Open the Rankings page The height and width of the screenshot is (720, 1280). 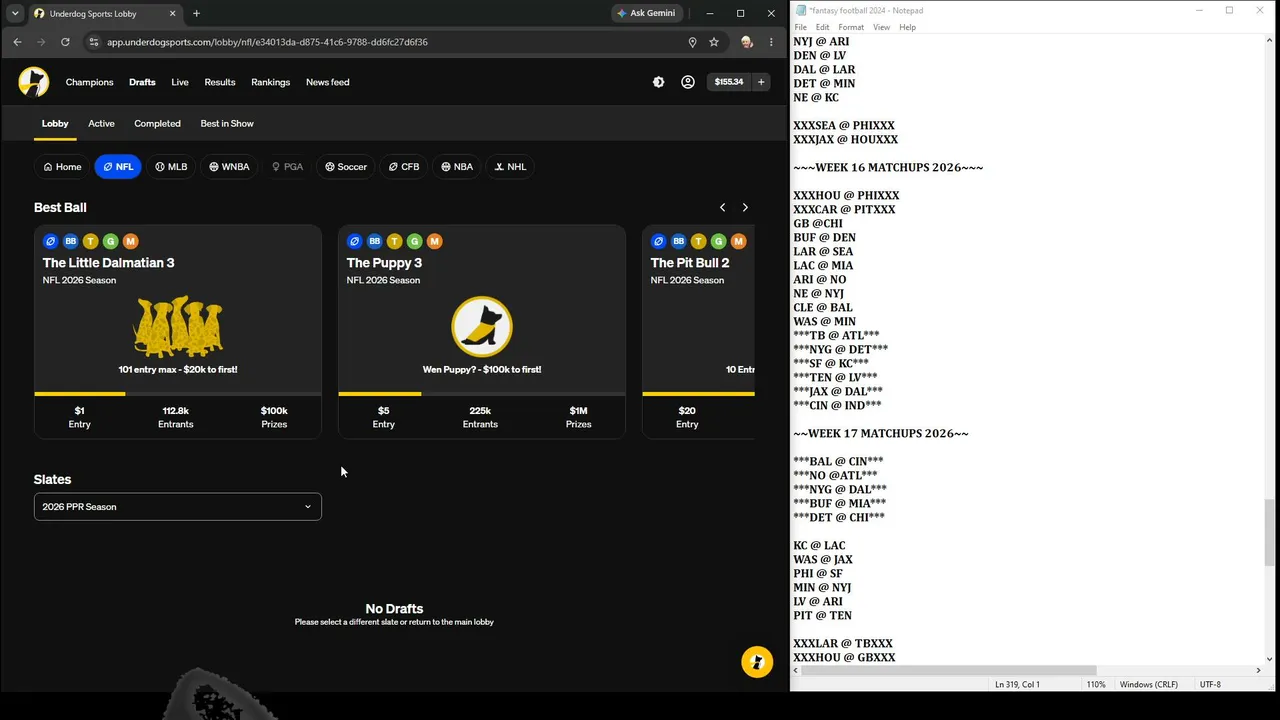[270, 82]
